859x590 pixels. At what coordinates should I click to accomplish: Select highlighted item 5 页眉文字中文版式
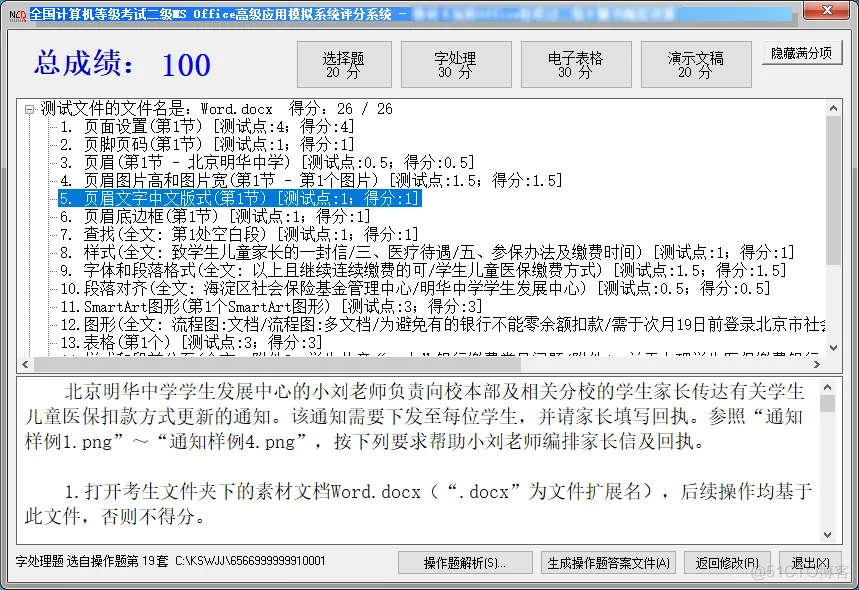tap(239, 198)
